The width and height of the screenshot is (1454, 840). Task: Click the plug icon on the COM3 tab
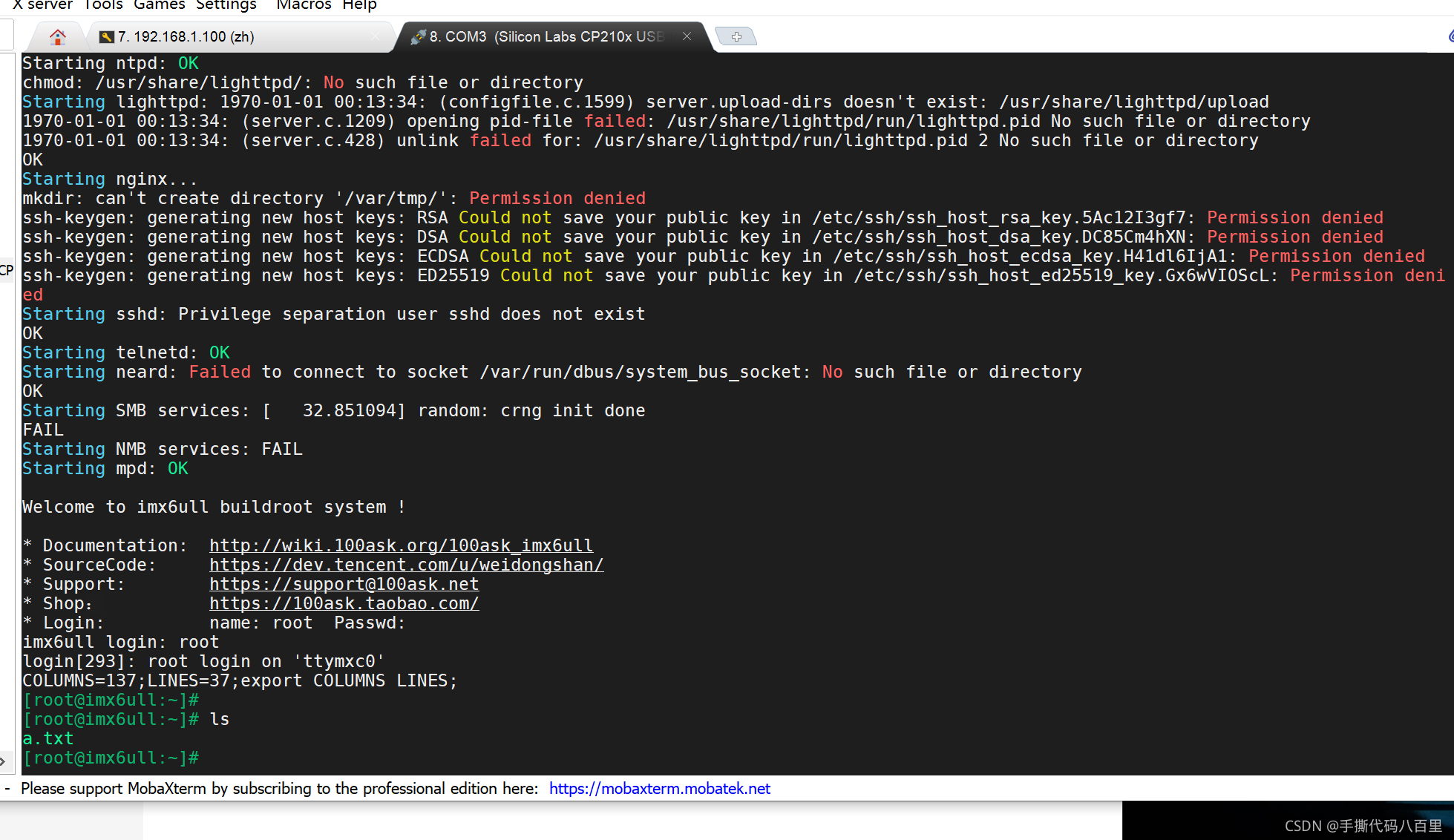click(419, 36)
